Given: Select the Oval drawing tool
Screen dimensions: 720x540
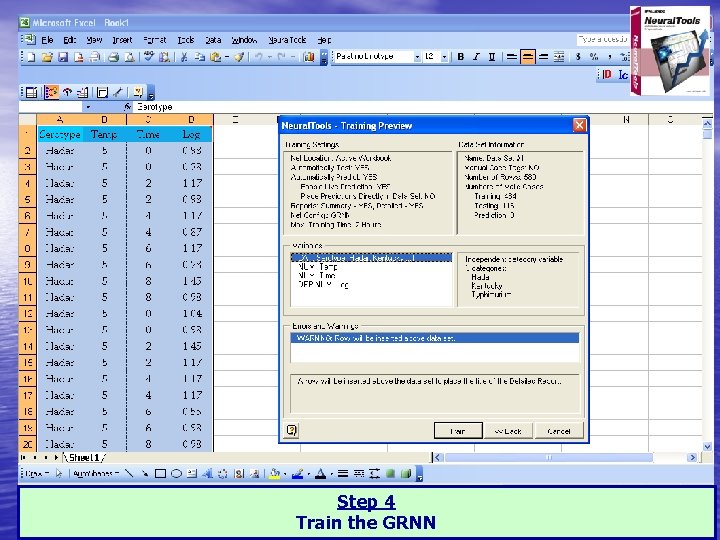Looking at the screenshot, I should pos(176,473).
